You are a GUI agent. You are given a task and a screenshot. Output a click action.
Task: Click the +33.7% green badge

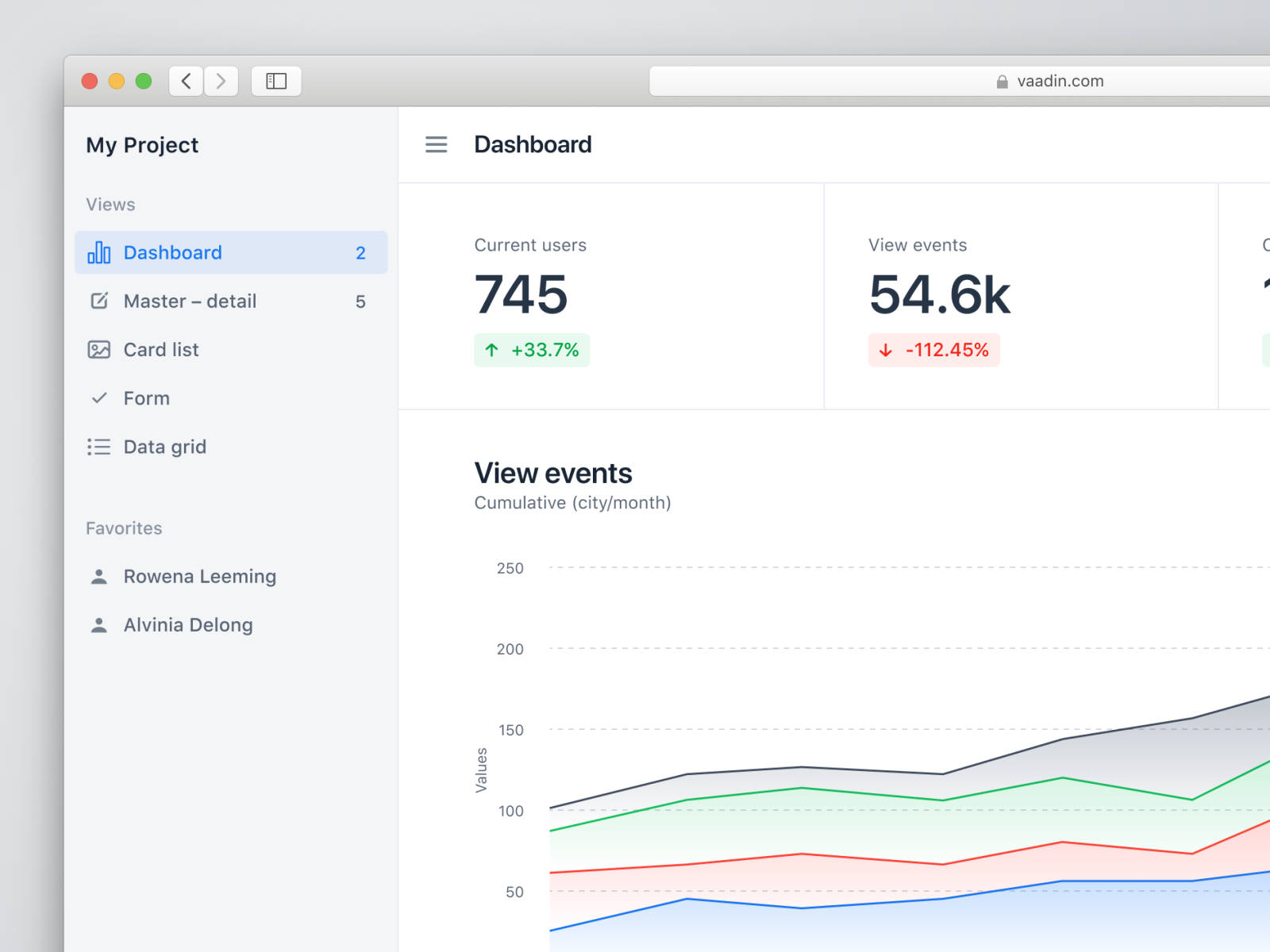click(532, 350)
